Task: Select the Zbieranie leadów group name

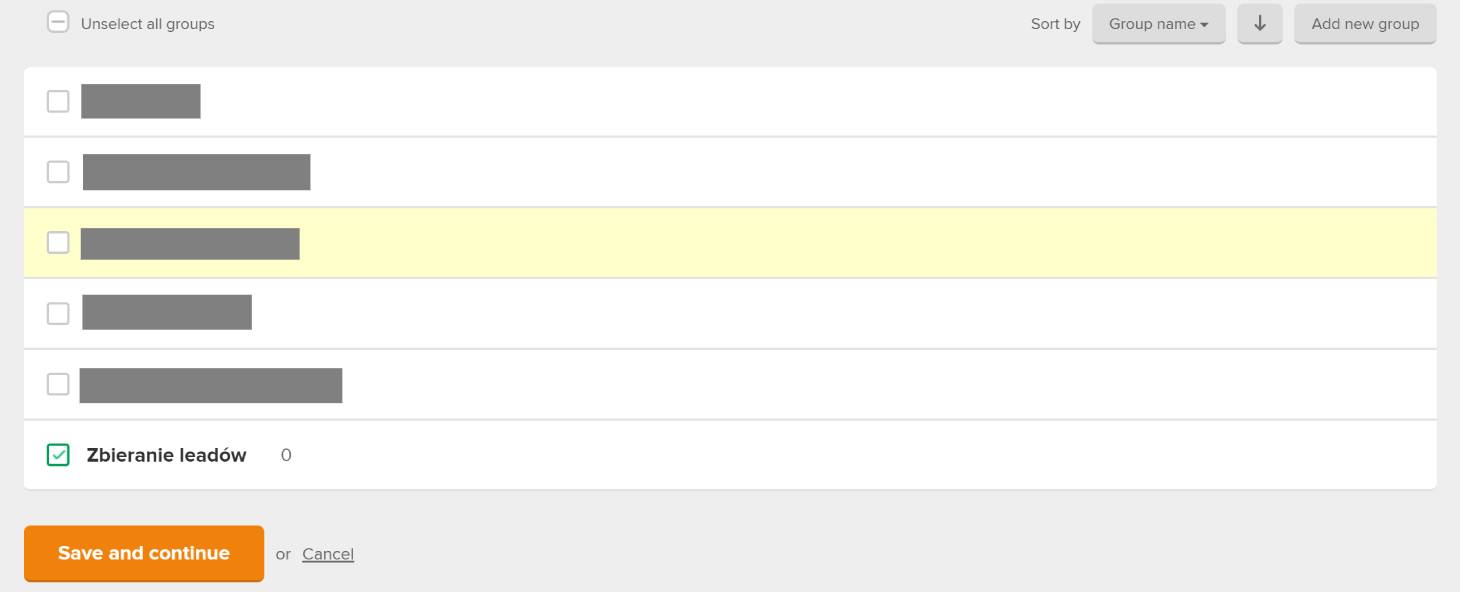Action: pos(167,455)
